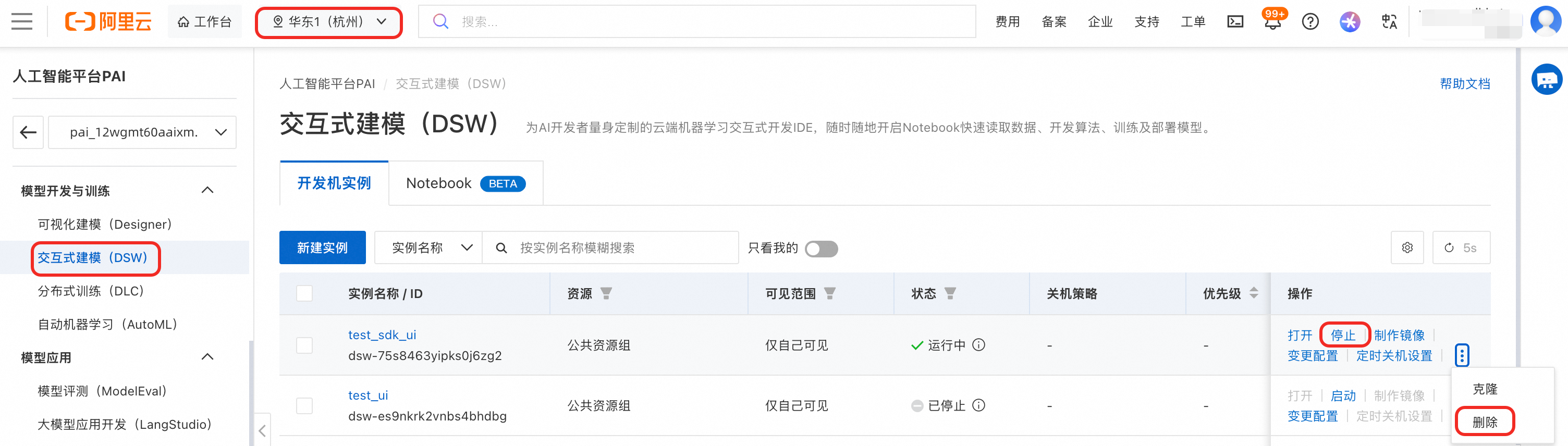Click the three-dot more actions icon
The image size is (1568, 446).
coord(1462,355)
